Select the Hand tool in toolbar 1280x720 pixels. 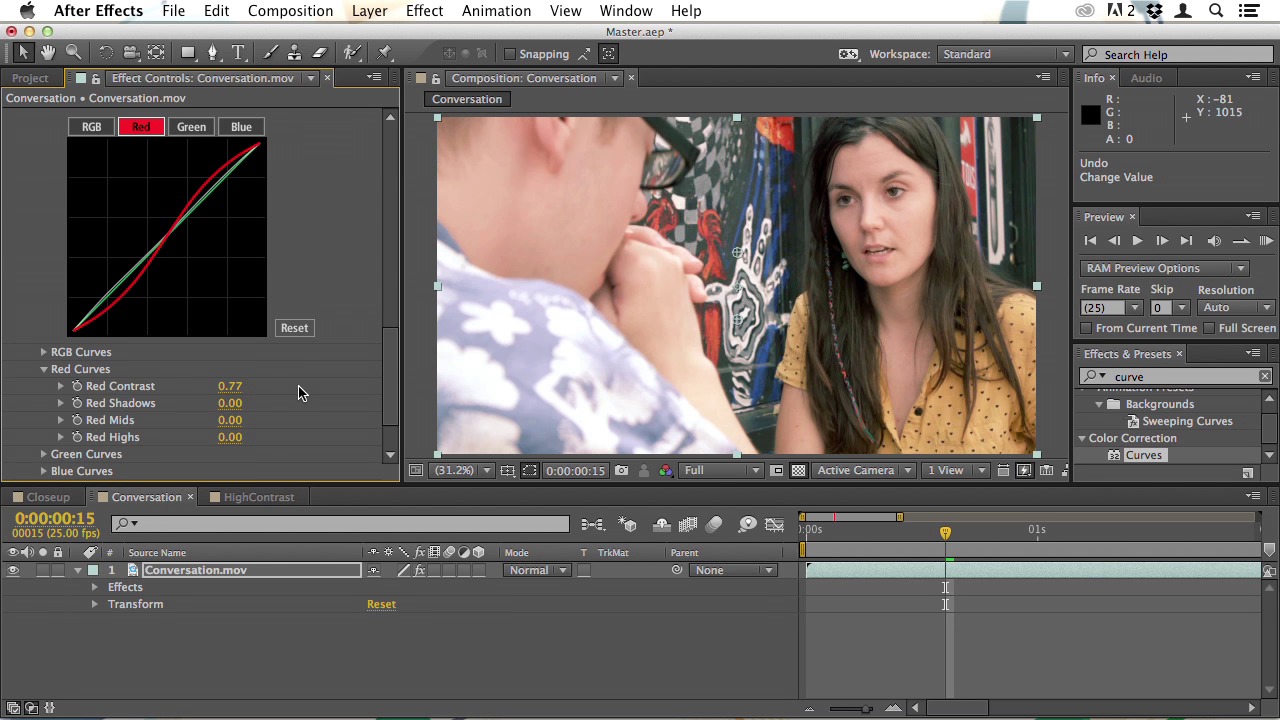pos(48,53)
